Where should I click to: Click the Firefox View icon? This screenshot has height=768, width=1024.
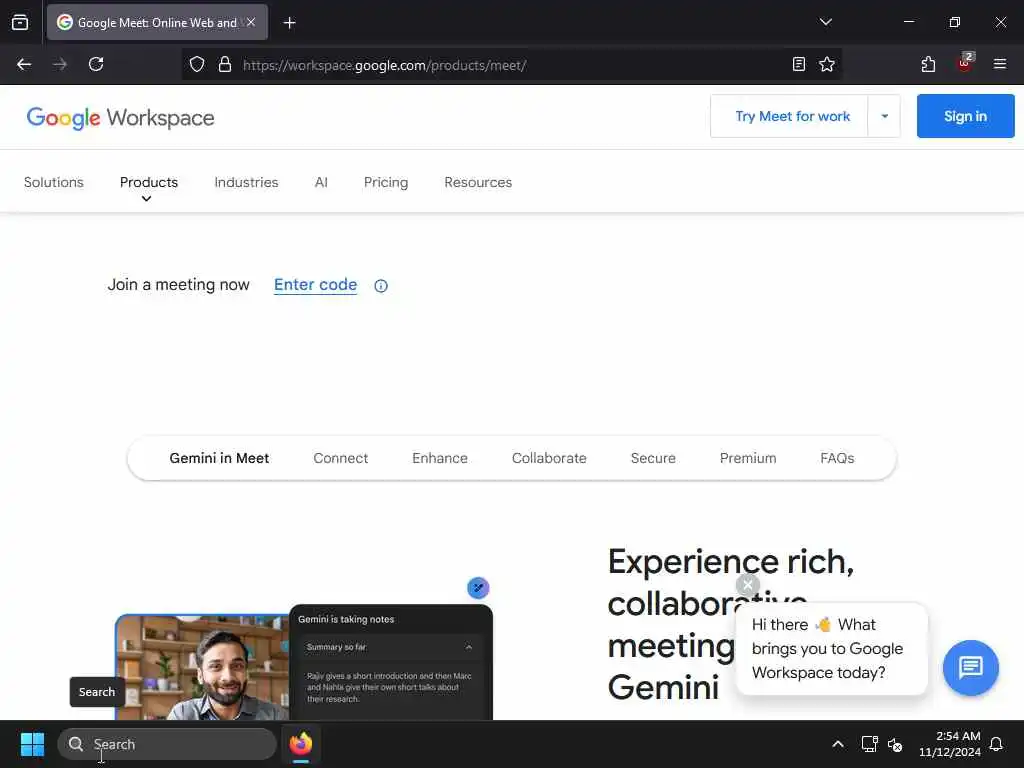tap(20, 22)
